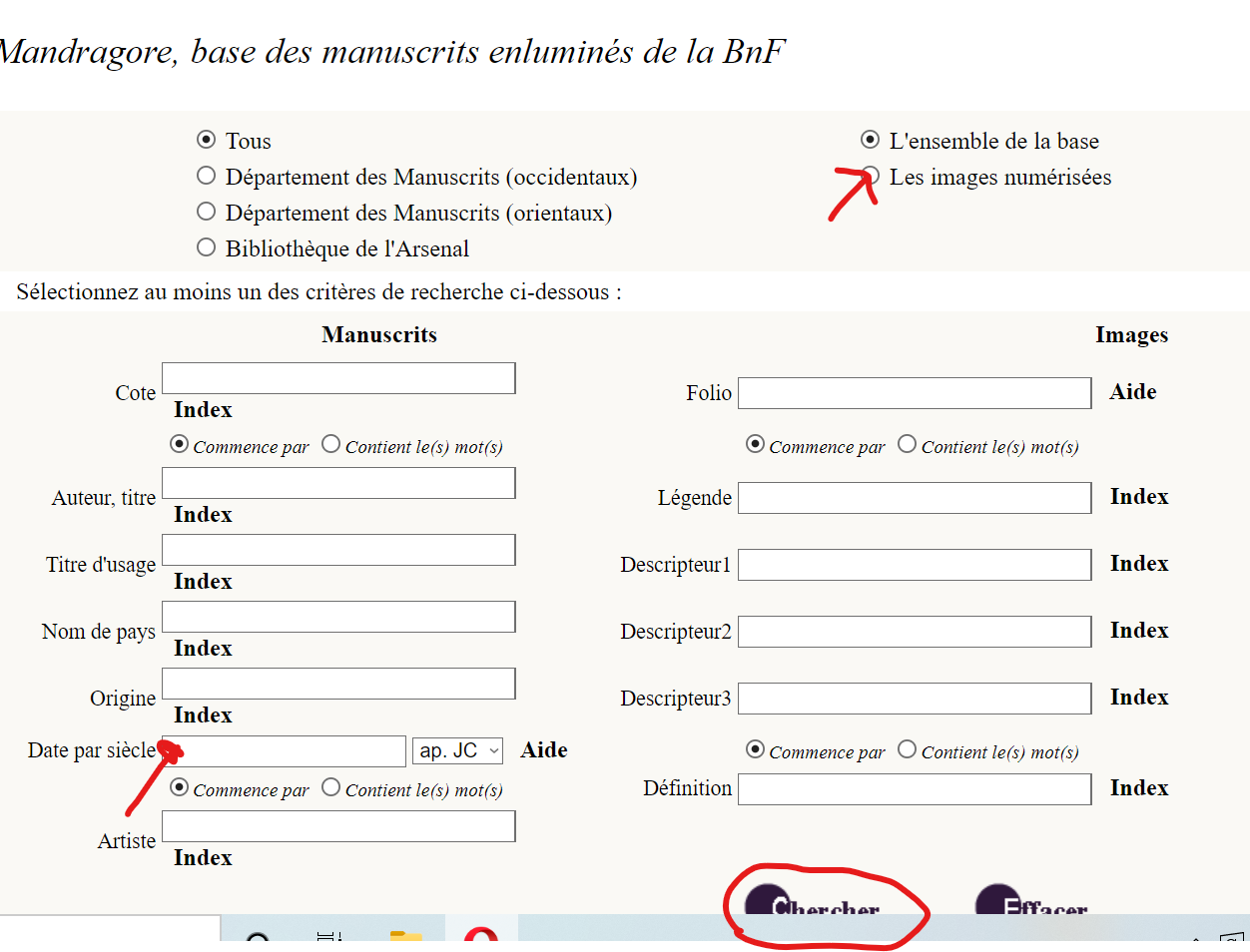Click the Descripteur2 input field
Viewport: 1250px width, 952px height.
pos(915,632)
